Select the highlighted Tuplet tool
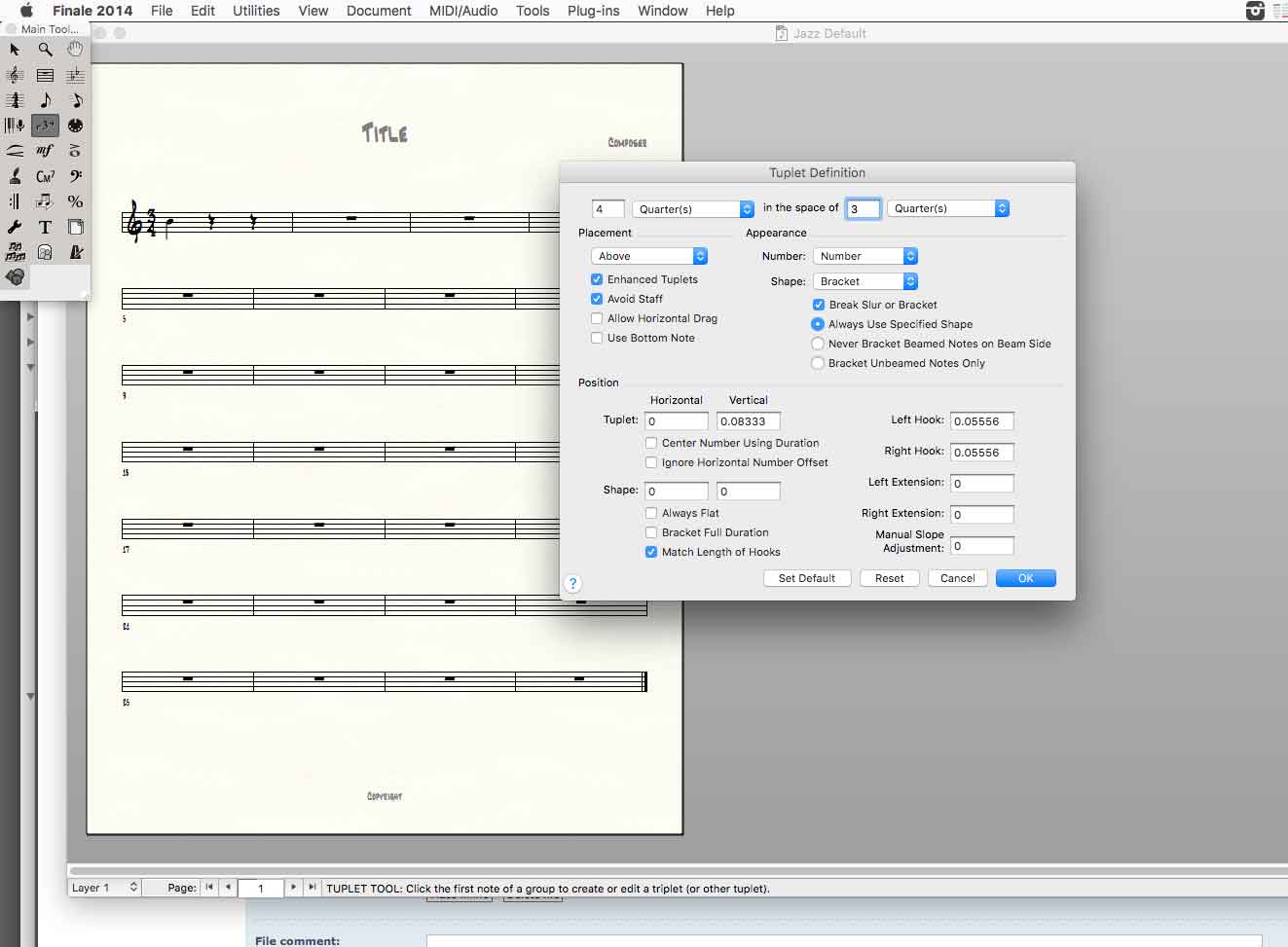Screen dimensions: 1288x947 (x=45, y=126)
